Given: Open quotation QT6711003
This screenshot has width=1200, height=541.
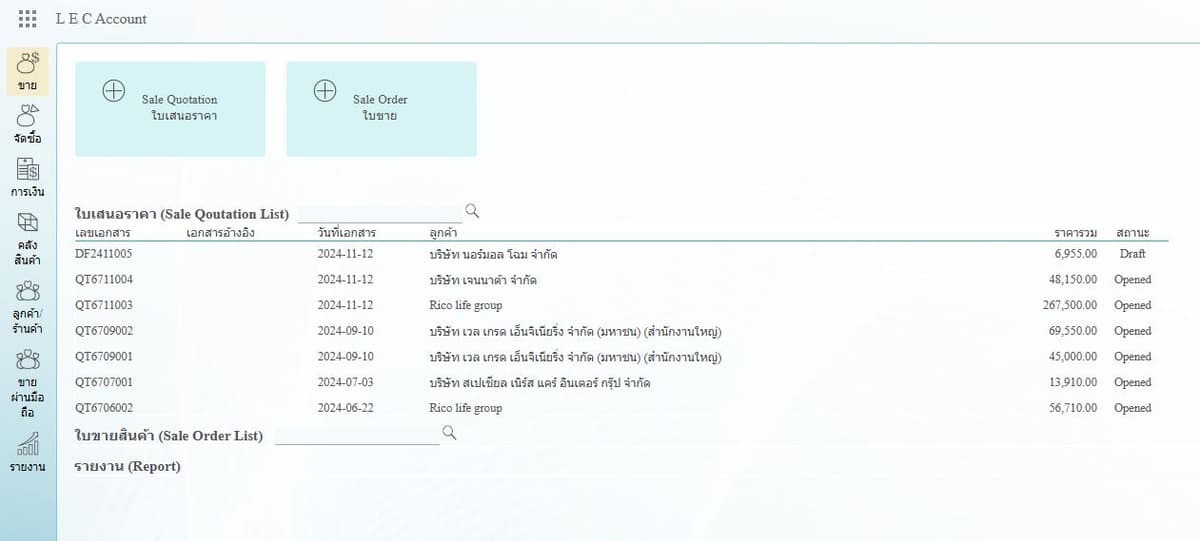Looking at the screenshot, I should pos(104,305).
